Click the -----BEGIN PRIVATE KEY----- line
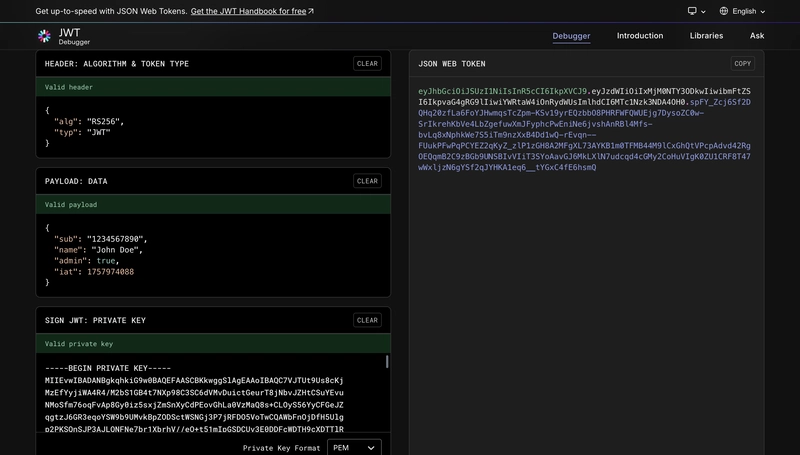800x455 pixels. coord(108,368)
